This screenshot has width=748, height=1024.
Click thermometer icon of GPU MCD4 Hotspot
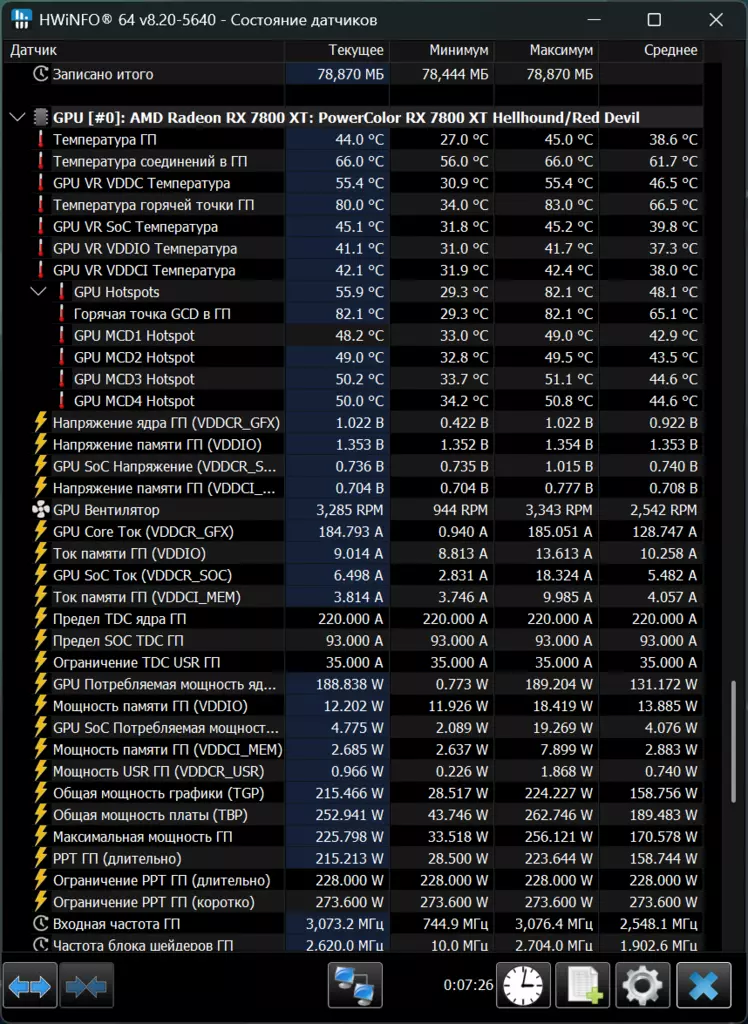pos(61,401)
